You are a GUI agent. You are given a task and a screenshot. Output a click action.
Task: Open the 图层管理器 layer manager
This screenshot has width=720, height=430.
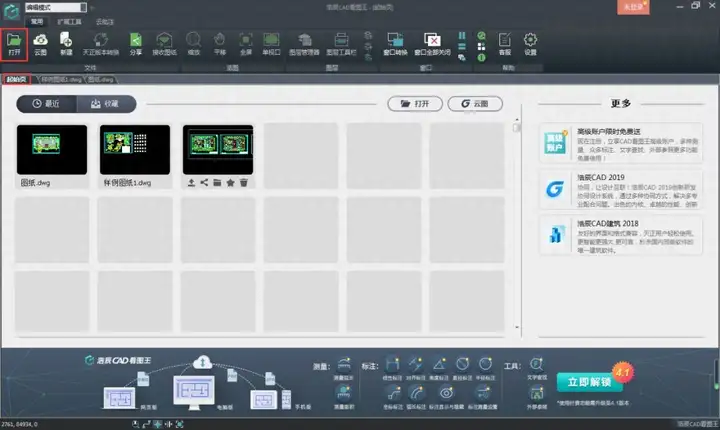pos(304,44)
